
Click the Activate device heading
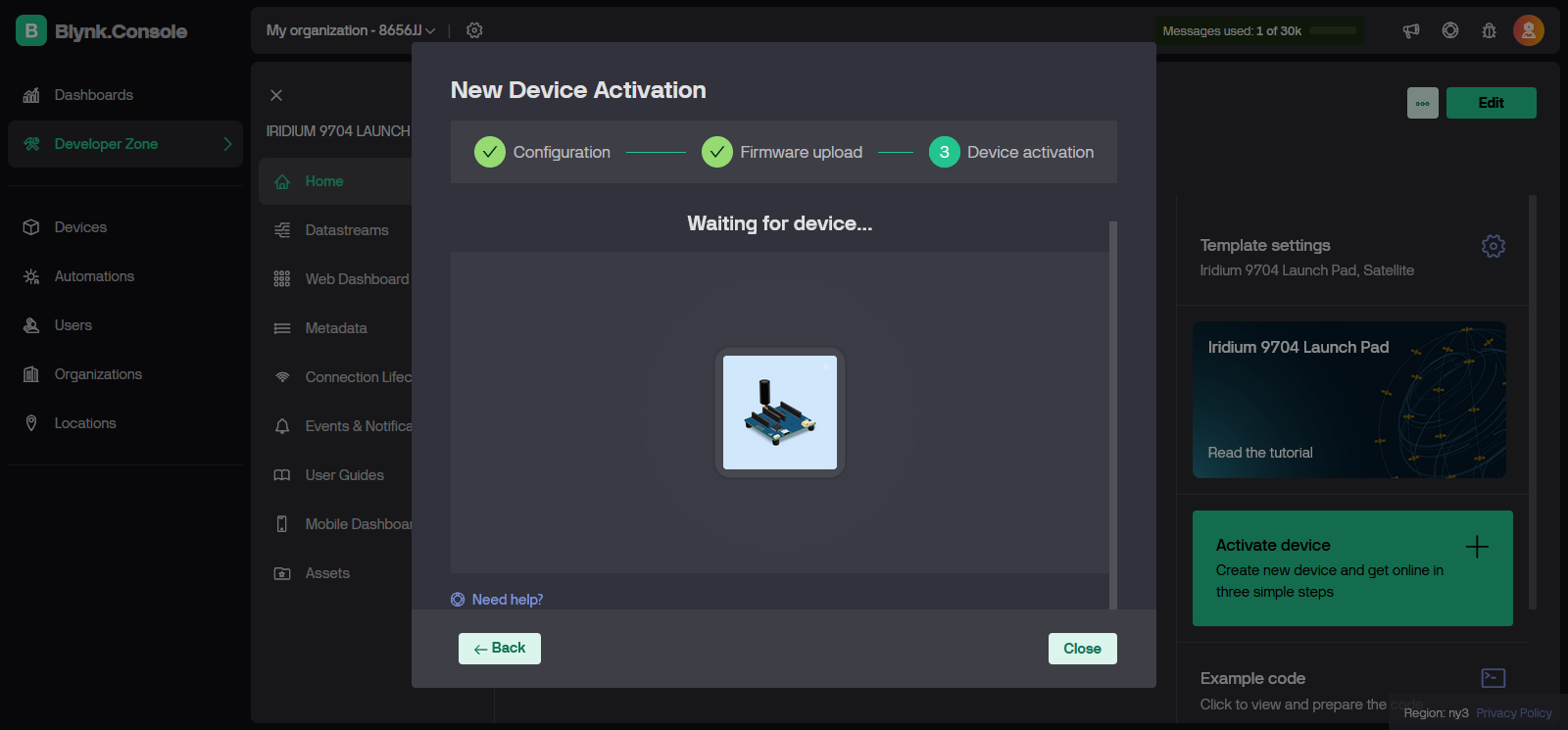(x=1273, y=545)
